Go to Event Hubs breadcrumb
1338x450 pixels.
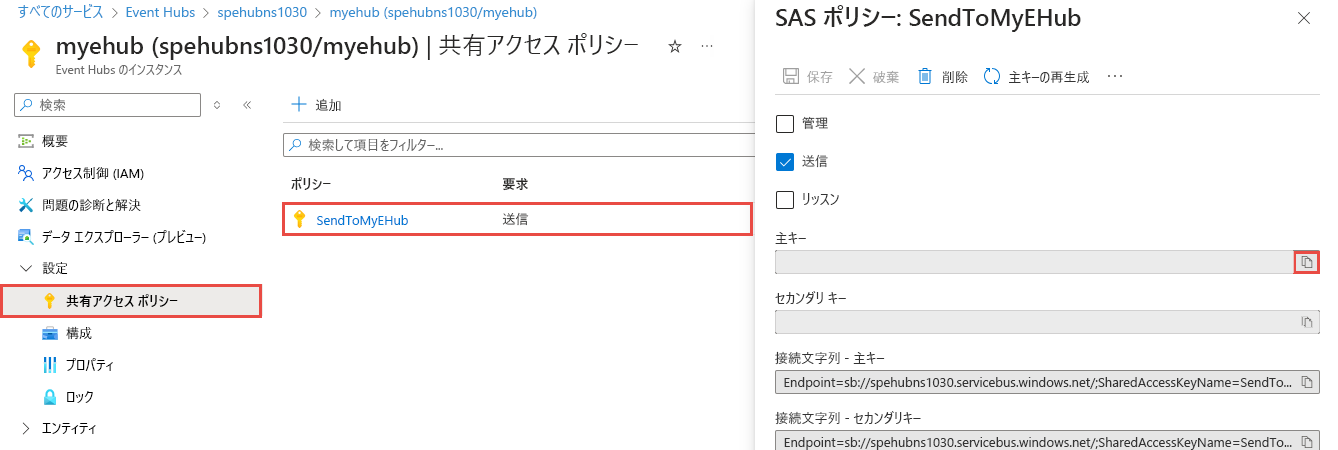[160, 13]
